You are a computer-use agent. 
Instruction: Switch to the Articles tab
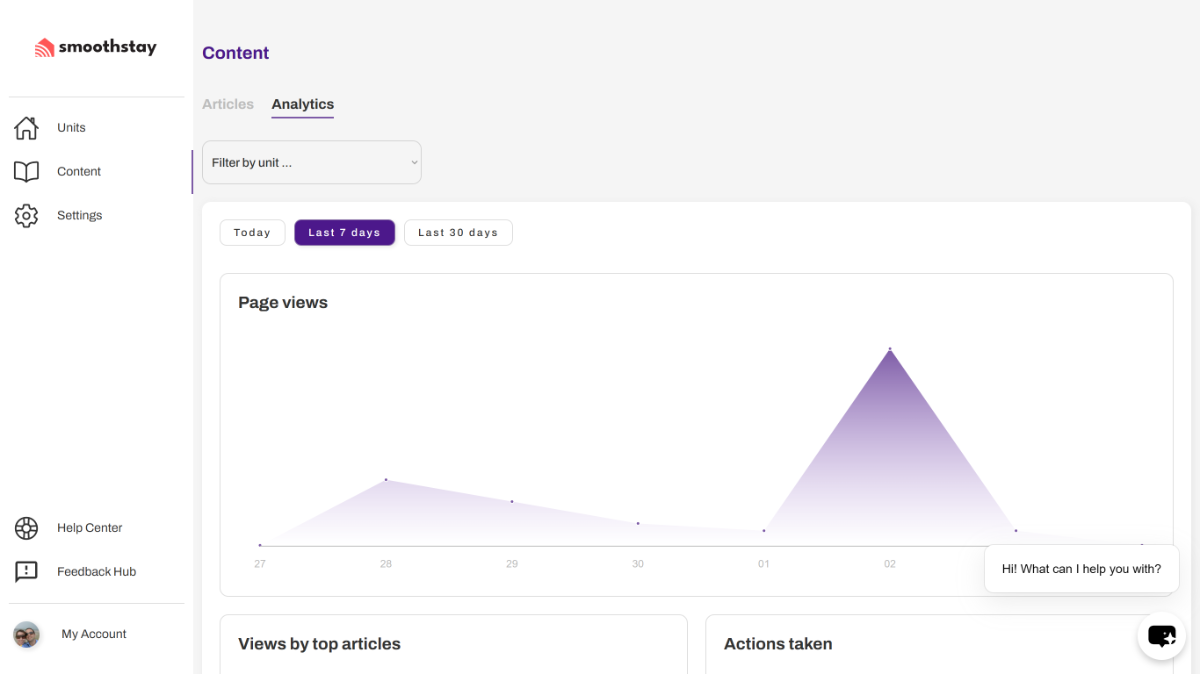click(x=228, y=104)
